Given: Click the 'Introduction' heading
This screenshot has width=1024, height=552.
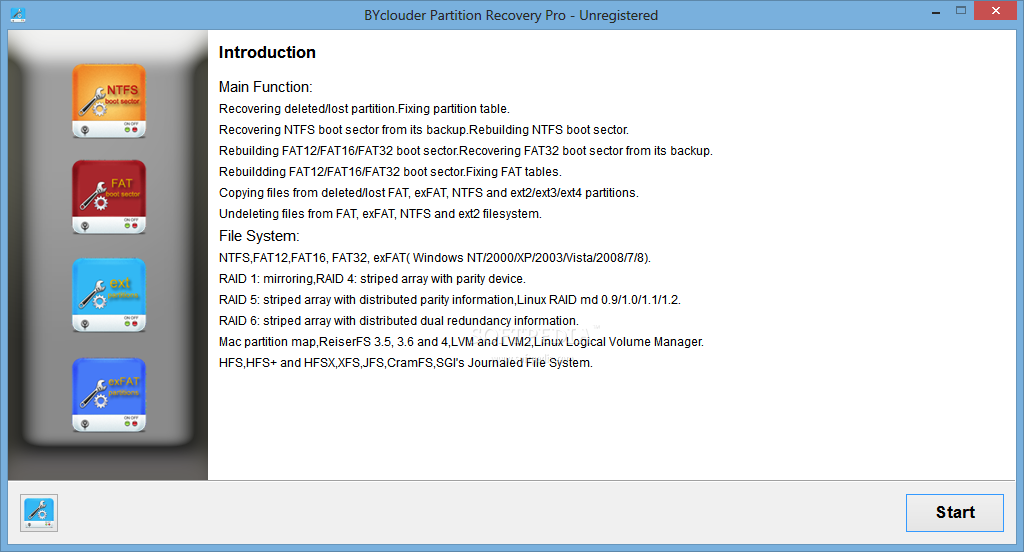Looking at the screenshot, I should (x=267, y=52).
